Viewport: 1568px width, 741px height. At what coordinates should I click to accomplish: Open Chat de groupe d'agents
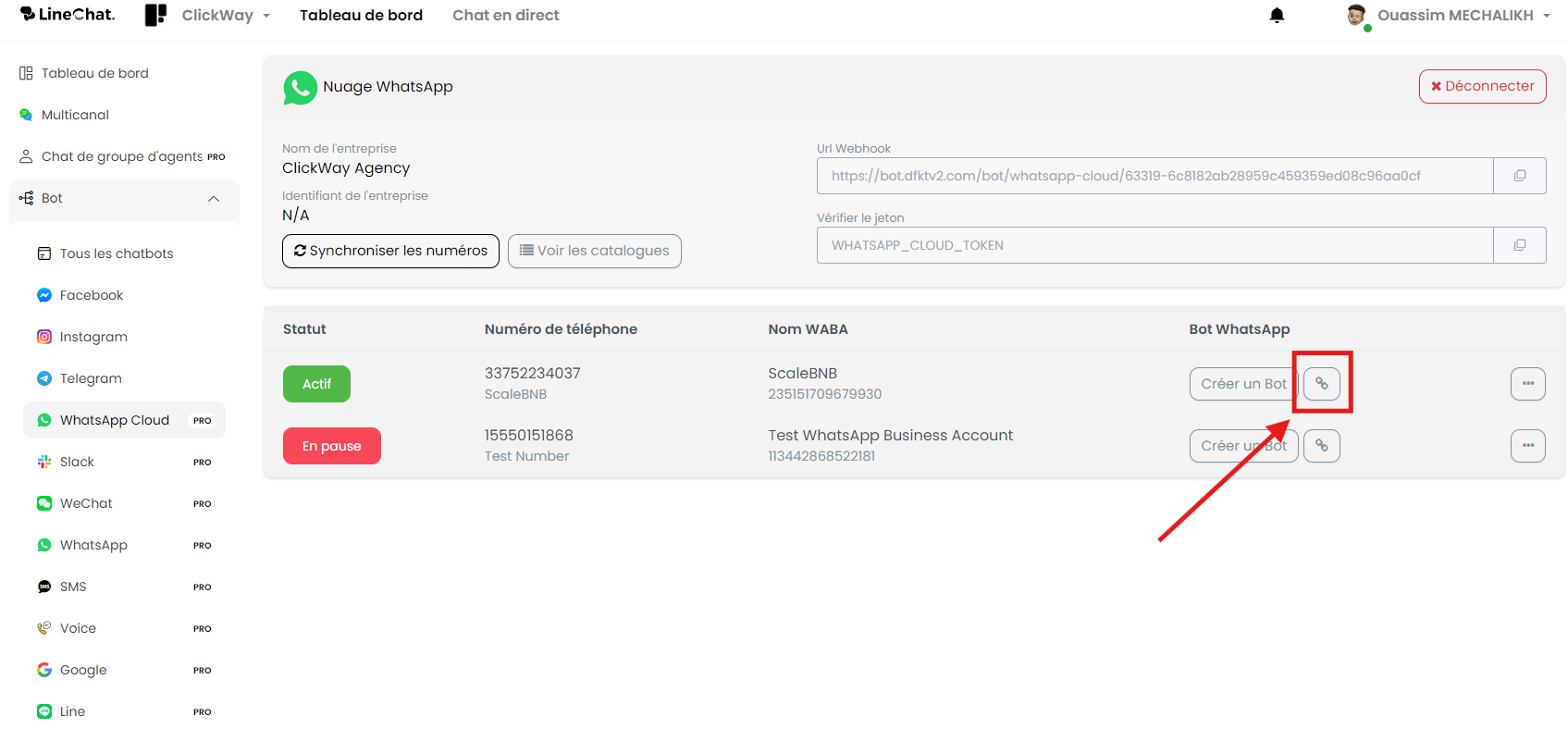122,156
